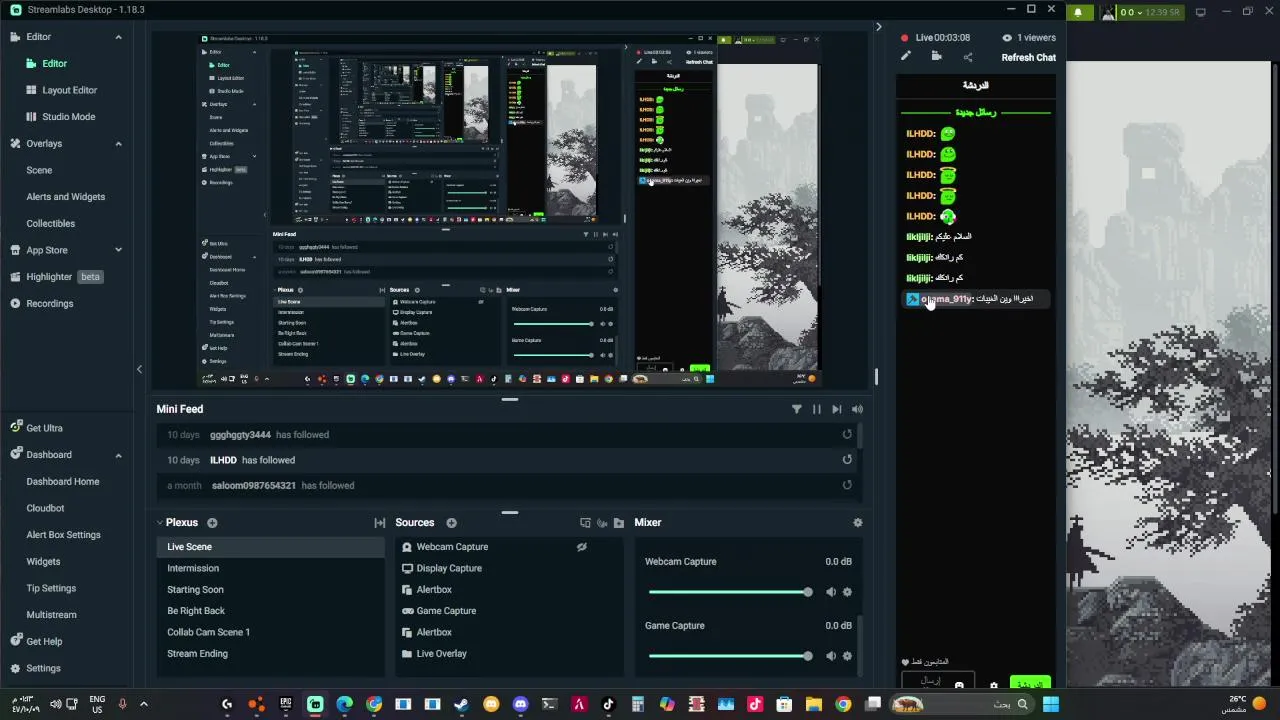The width and height of the screenshot is (1280, 720).
Task: Select the Collab Cam Scene 1 scene
Action: point(270,632)
